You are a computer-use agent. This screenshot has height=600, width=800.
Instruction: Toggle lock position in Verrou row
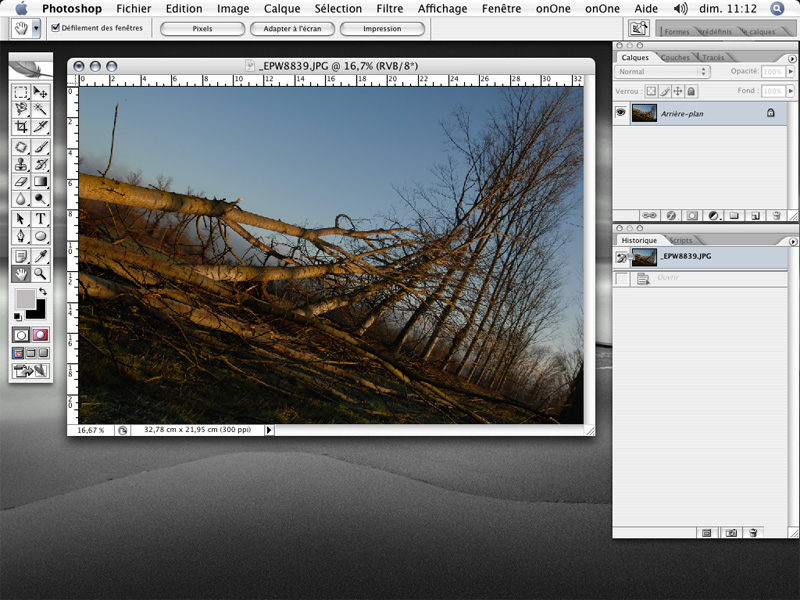[x=678, y=91]
